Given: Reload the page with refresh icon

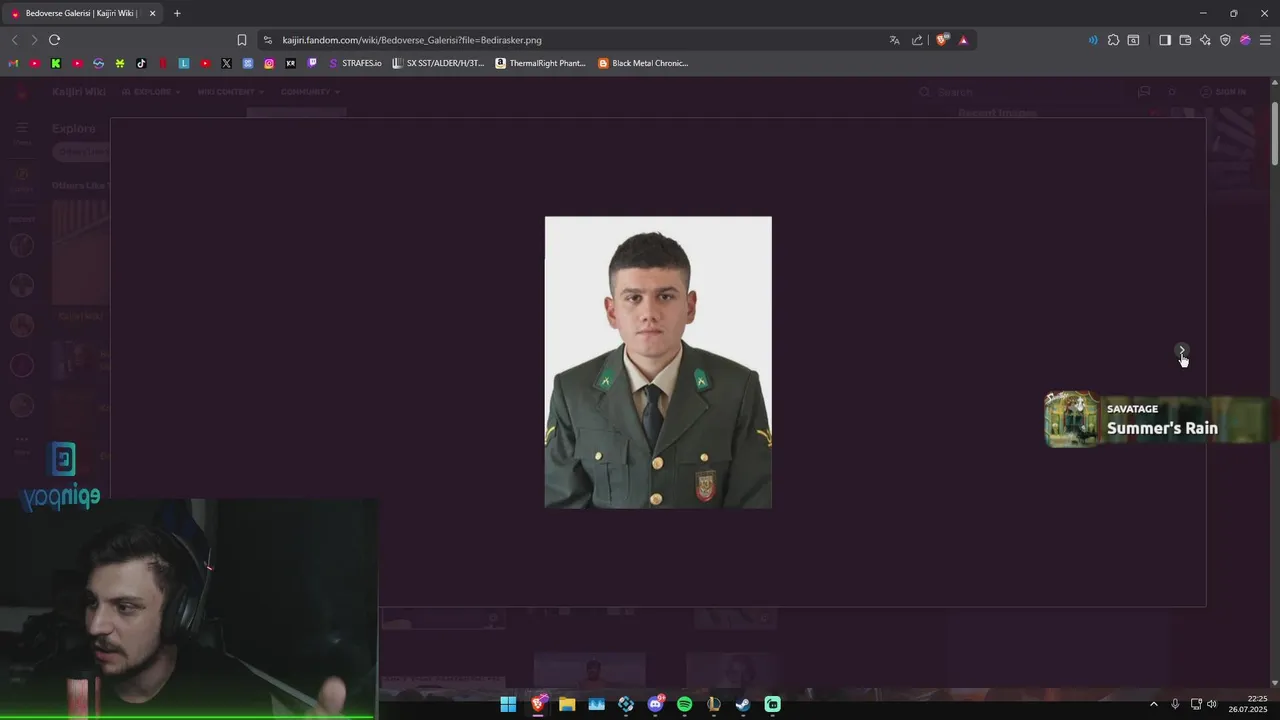Looking at the screenshot, I should coord(54,40).
